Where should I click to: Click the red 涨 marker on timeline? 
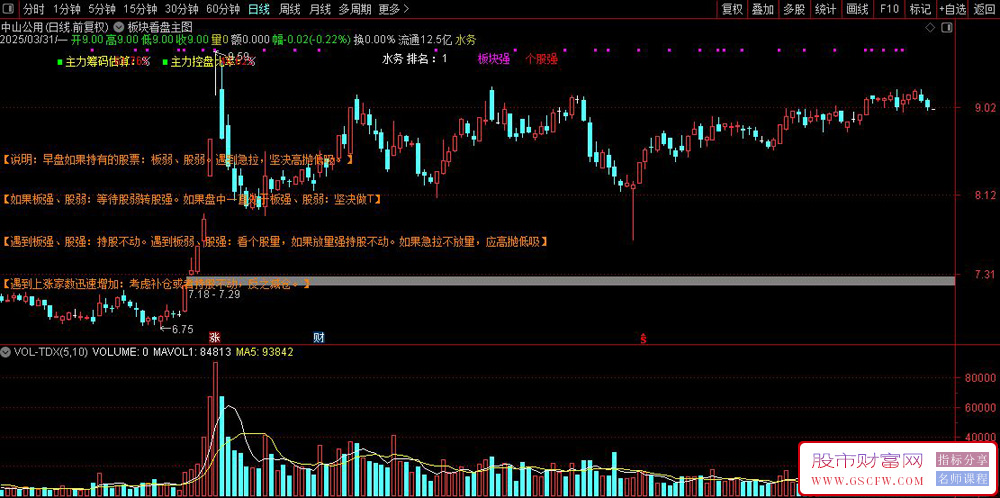point(215,337)
